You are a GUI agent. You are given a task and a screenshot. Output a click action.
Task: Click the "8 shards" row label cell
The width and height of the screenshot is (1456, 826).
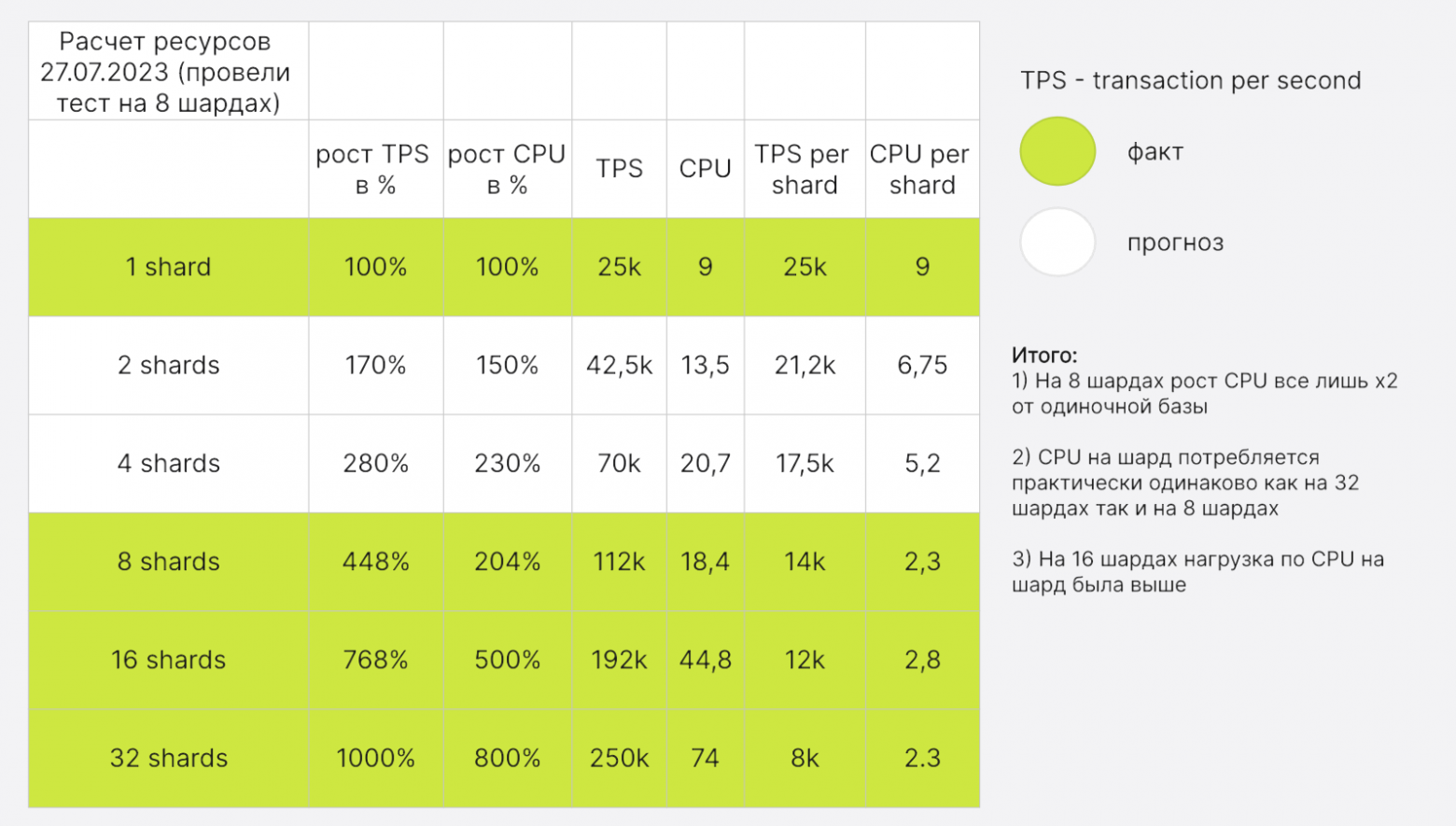[x=168, y=562]
